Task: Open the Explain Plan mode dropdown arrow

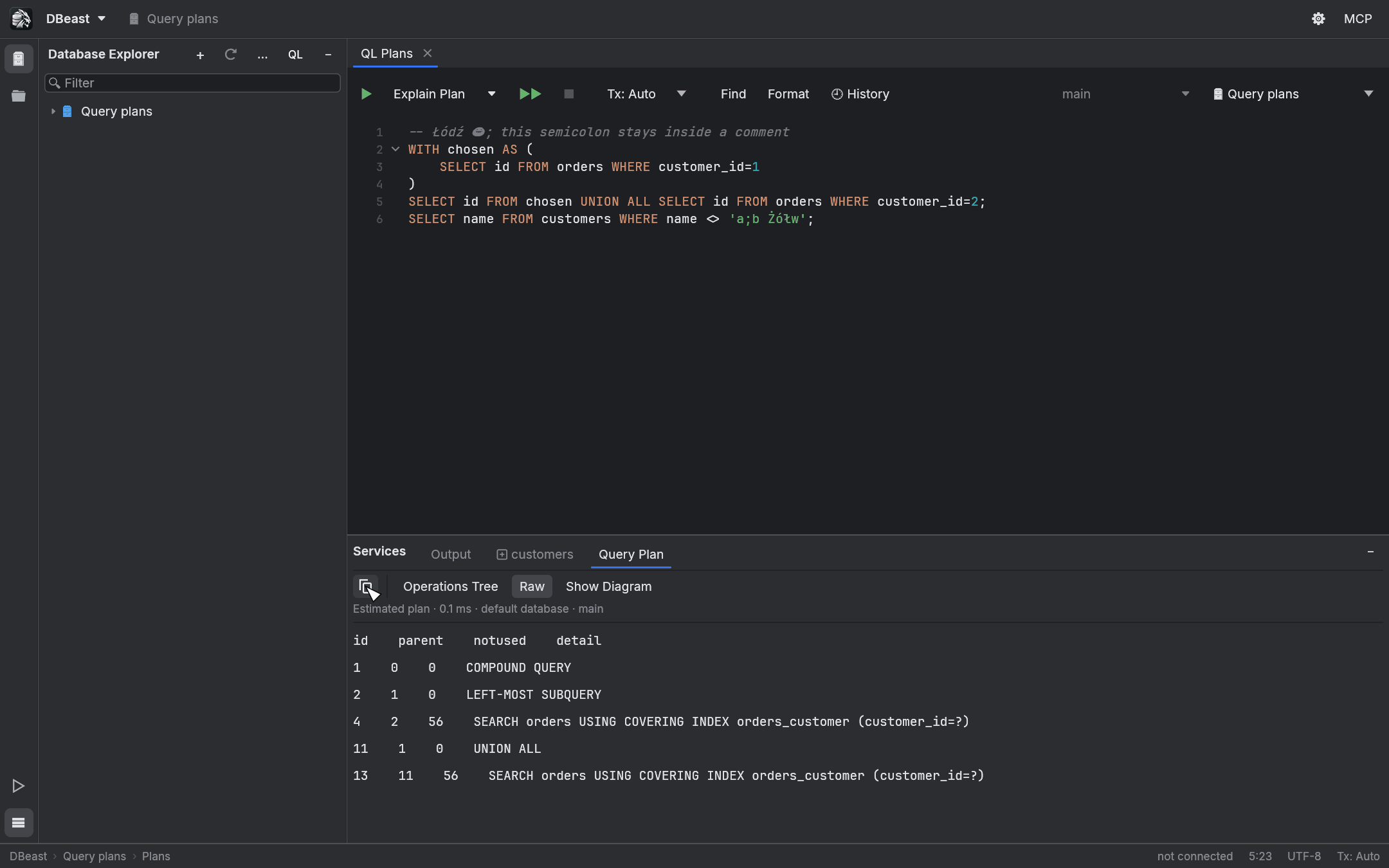Action: [x=491, y=94]
